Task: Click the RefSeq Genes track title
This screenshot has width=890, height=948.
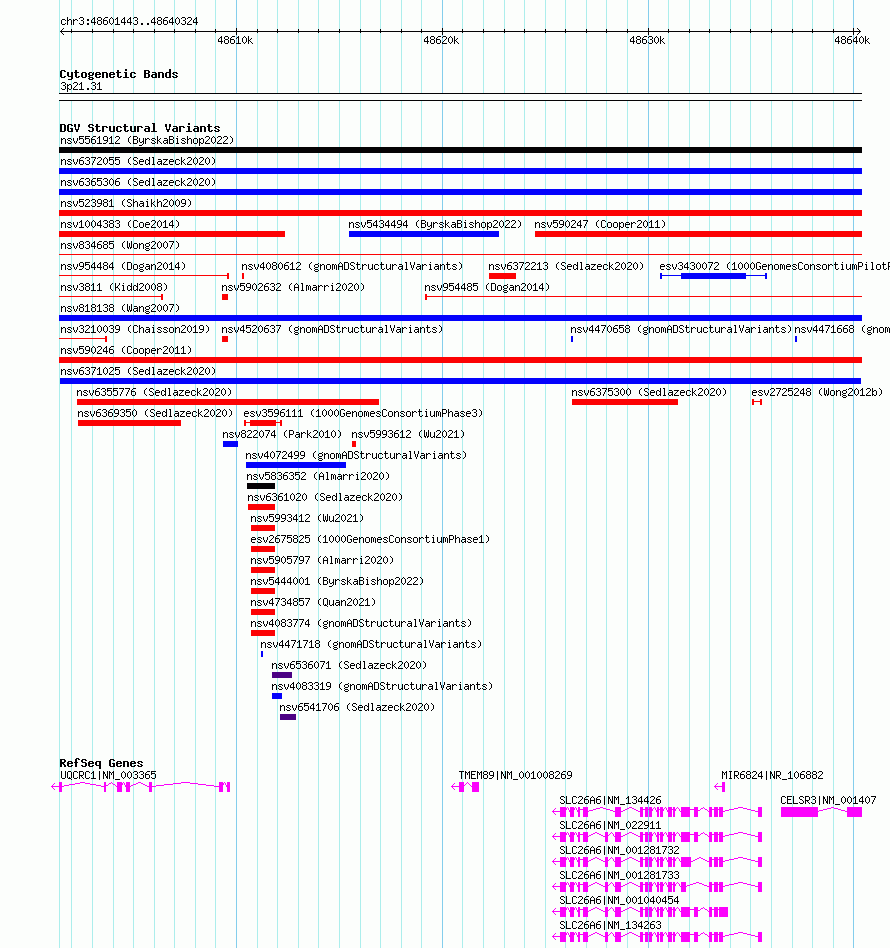Action: (101, 763)
